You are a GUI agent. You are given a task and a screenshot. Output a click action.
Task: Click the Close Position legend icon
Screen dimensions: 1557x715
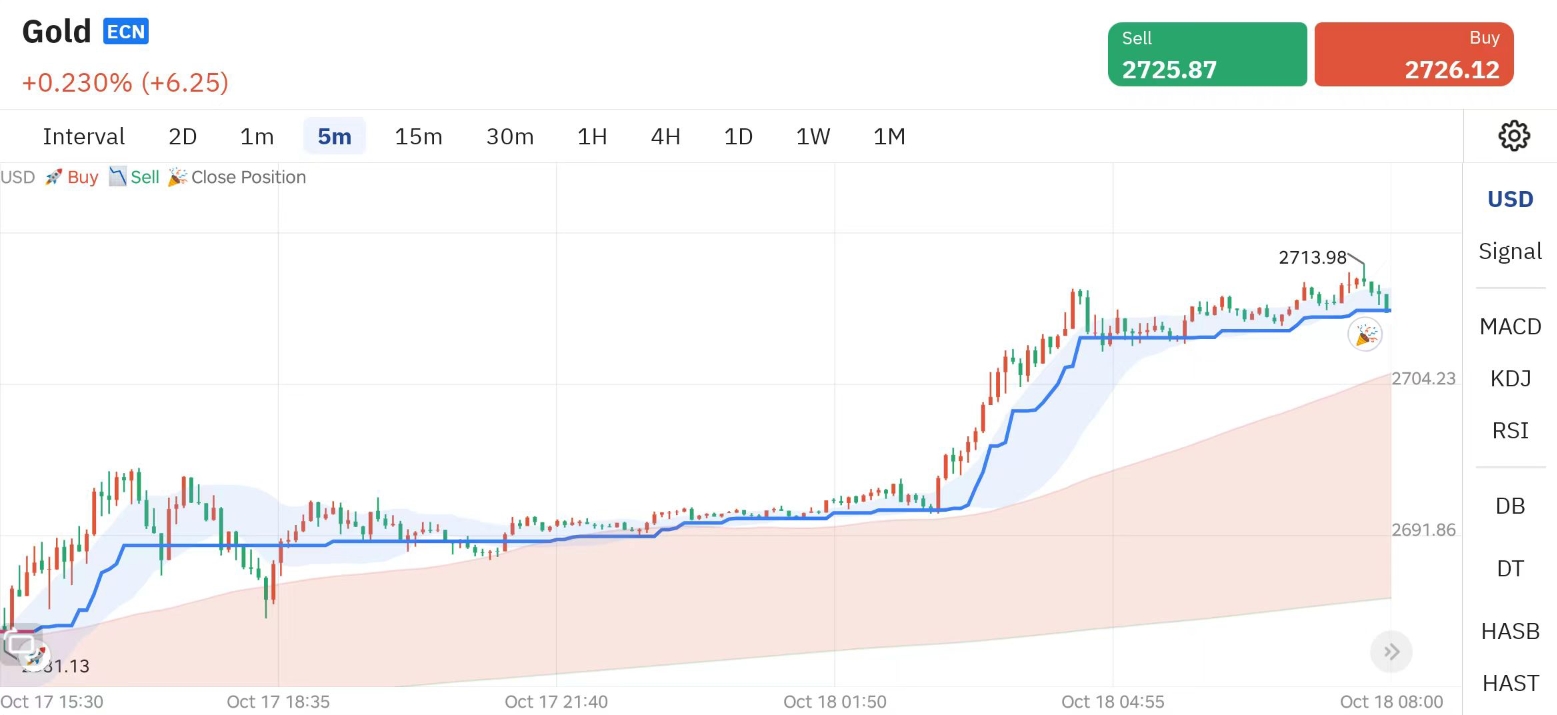pos(178,177)
